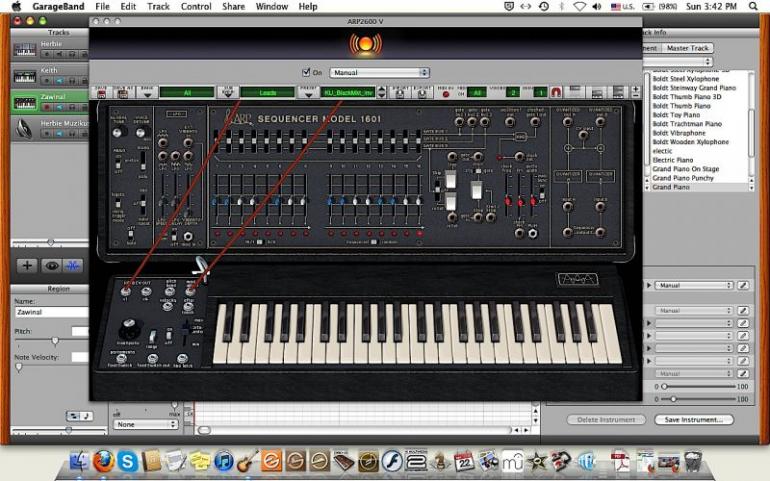Toggle the On checkbox in ARP2600 window

[306, 72]
